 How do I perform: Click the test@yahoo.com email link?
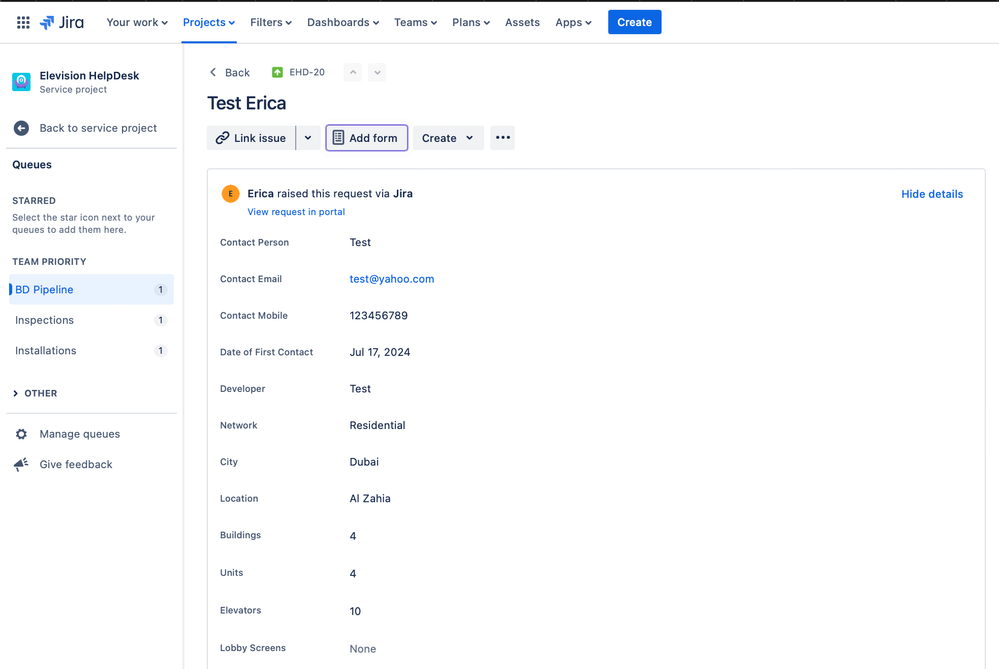pyautogui.click(x=392, y=278)
